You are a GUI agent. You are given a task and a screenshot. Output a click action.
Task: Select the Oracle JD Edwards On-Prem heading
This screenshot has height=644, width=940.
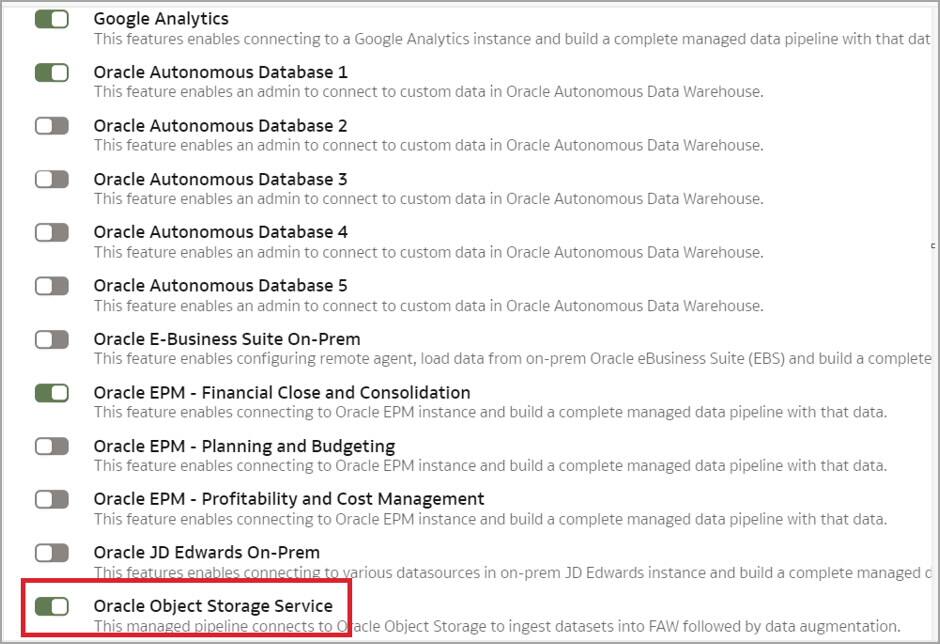(x=207, y=553)
